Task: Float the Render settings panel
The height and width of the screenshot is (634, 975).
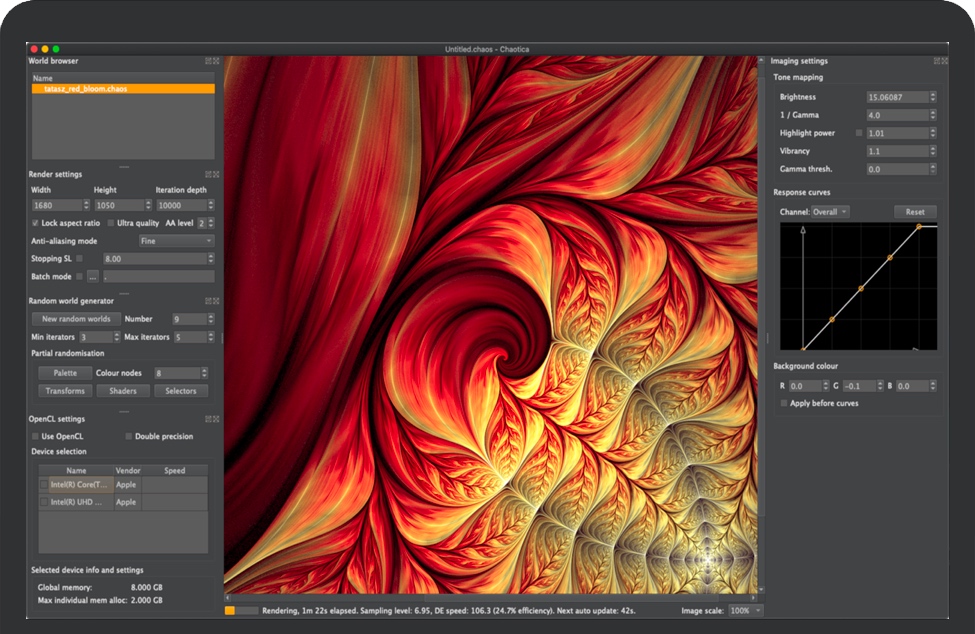Action: pos(208,174)
